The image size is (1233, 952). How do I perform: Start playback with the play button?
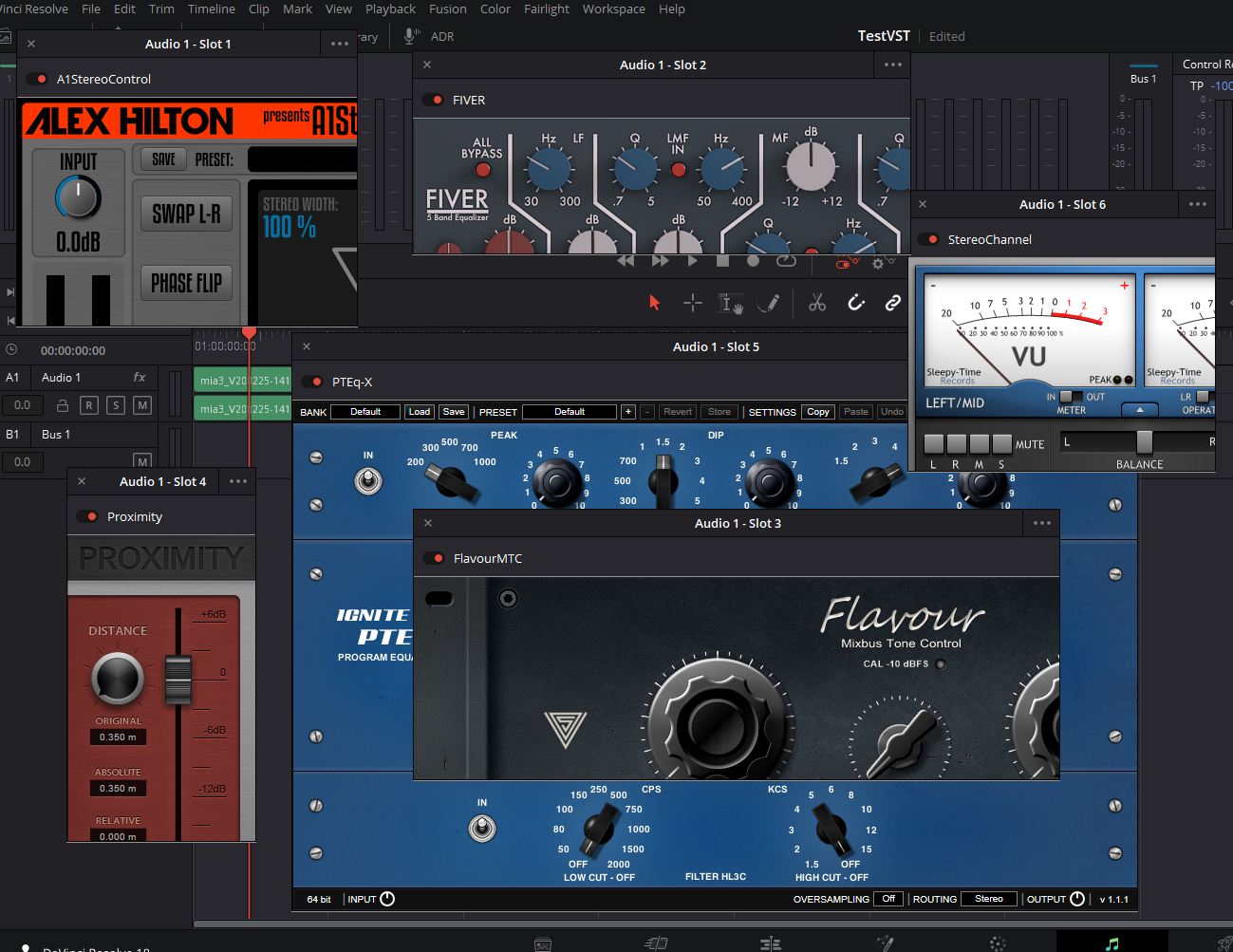(x=692, y=261)
